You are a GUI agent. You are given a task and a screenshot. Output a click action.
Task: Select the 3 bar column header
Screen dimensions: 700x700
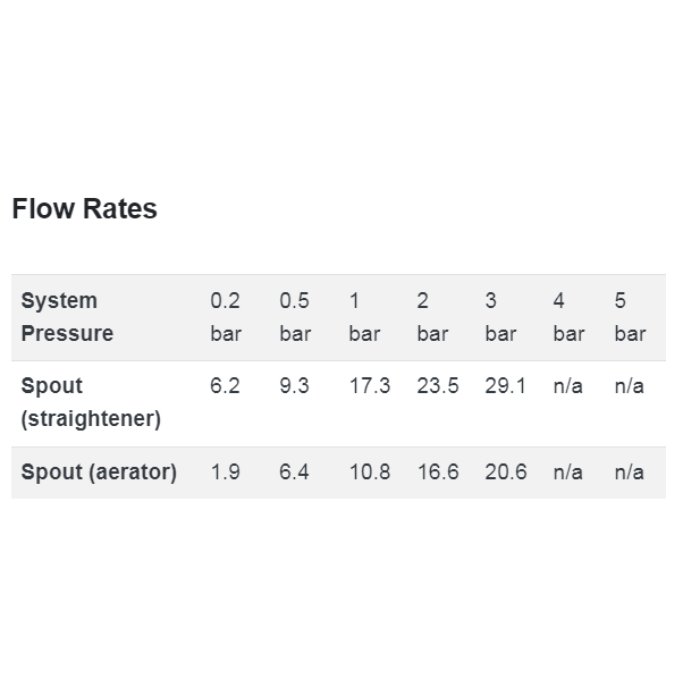point(501,317)
